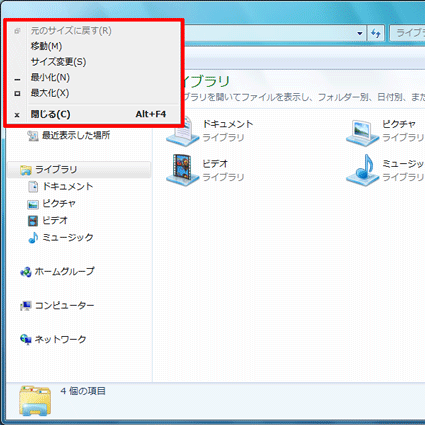Image resolution: width=425 pixels, height=425 pixels.
Task: Click the コンピューター monitor icon
Action: pos(26,306)
